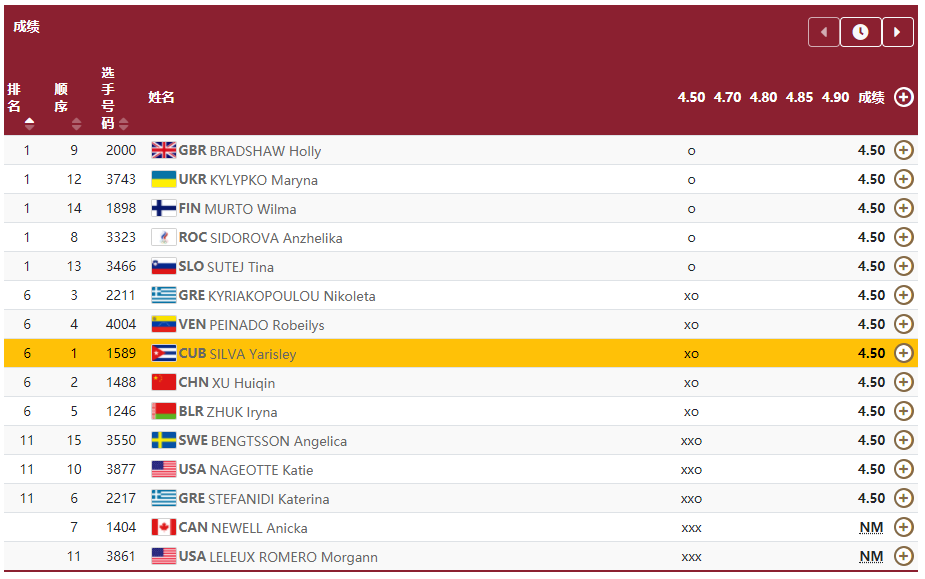Click NM result for LELEUX ROMERO Morgann

point(871,557)
